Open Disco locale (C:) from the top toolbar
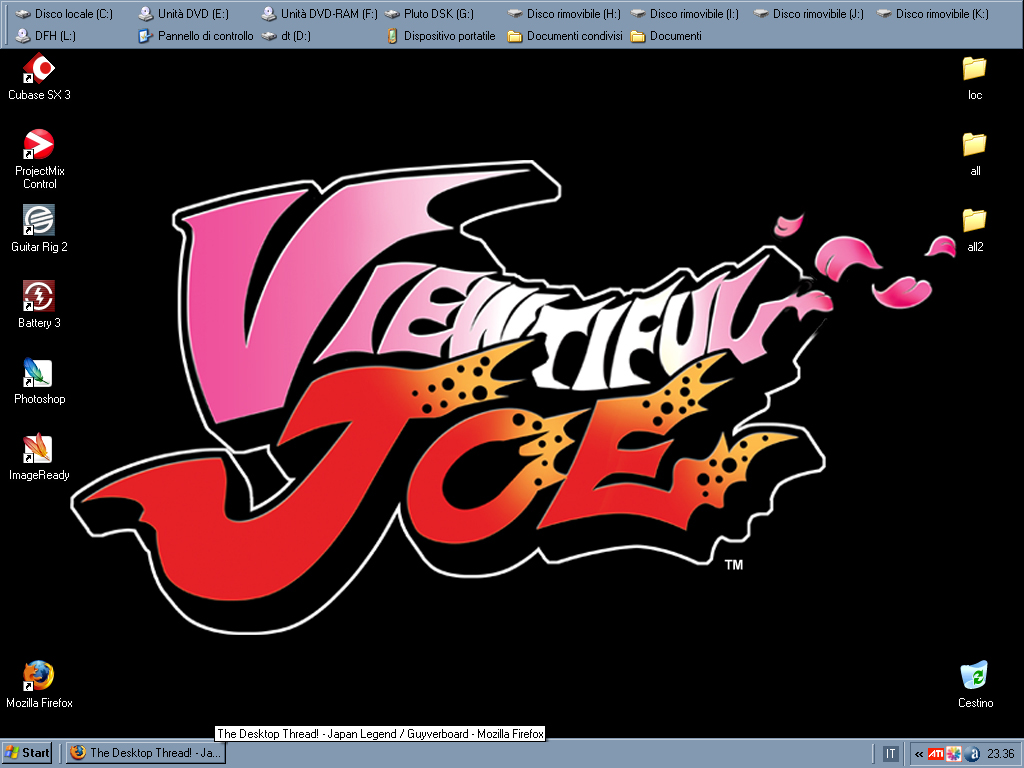The height and width of the screenshot is (768, 1024). click(x=63, y=14)
